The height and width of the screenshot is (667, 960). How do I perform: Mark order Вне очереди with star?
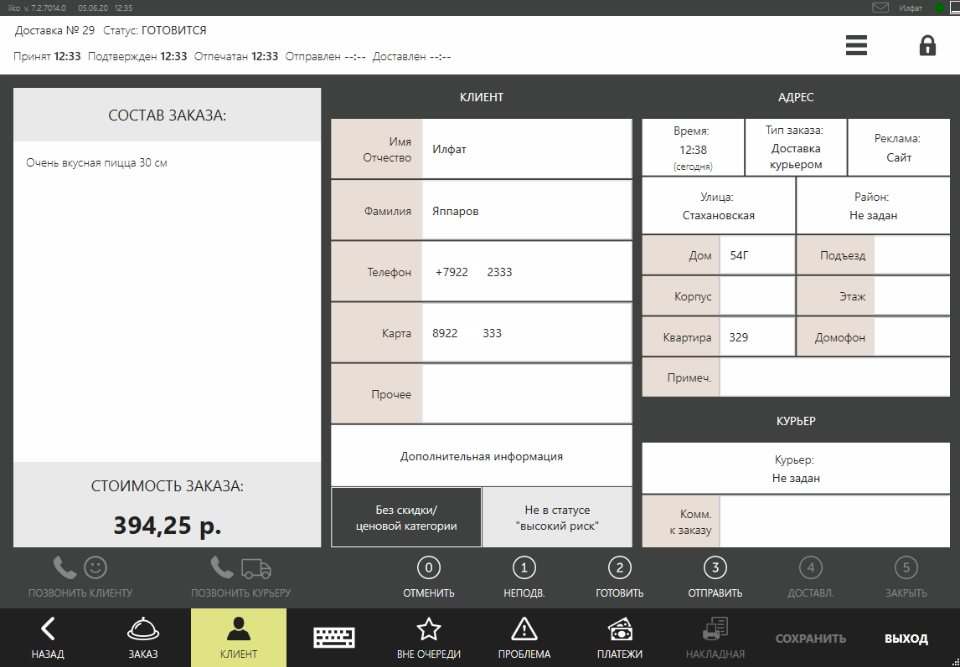click(x=429, y=638)
